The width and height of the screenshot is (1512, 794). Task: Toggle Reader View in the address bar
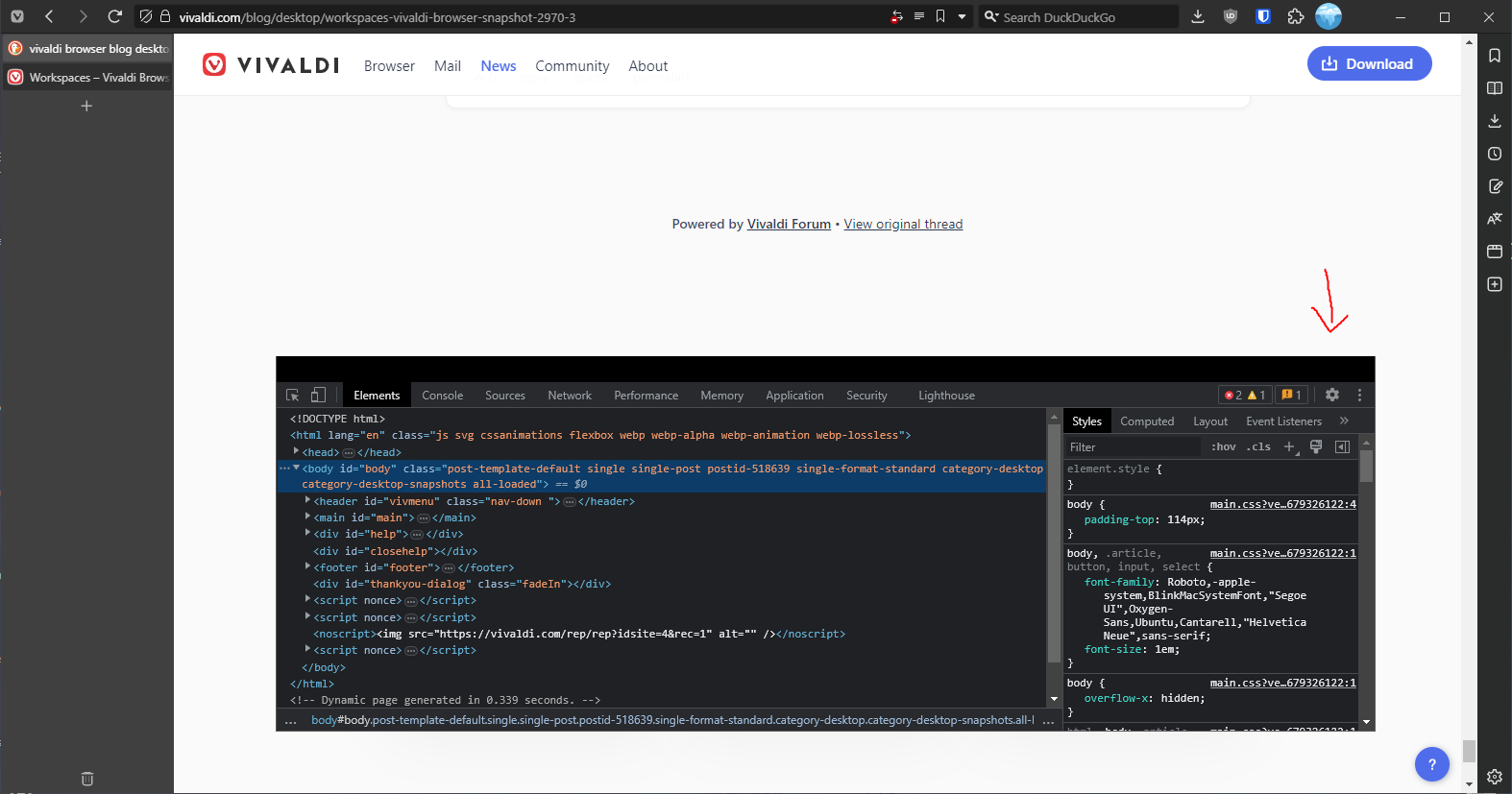(918, 16)
